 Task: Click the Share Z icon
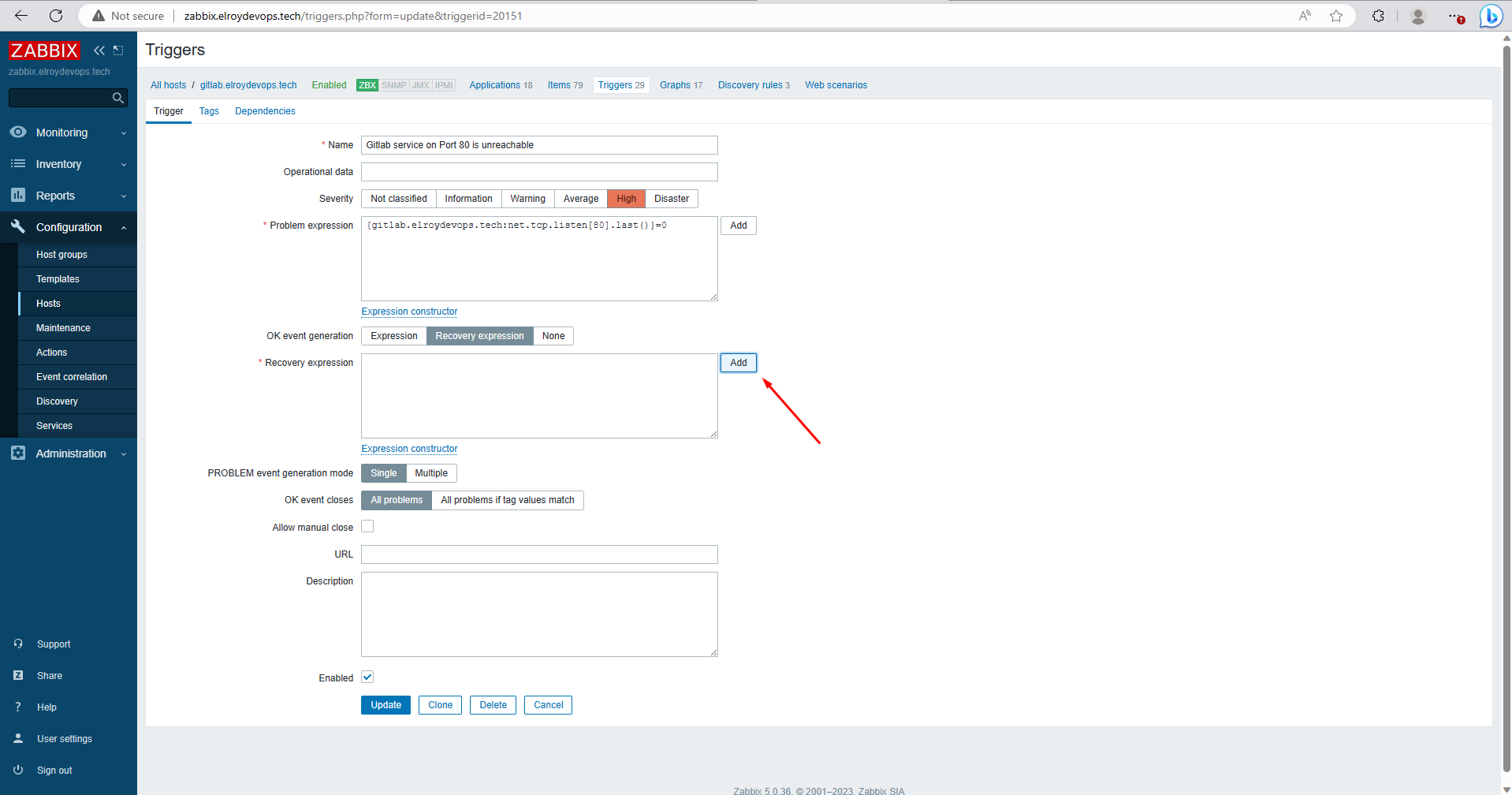point(18,675)
